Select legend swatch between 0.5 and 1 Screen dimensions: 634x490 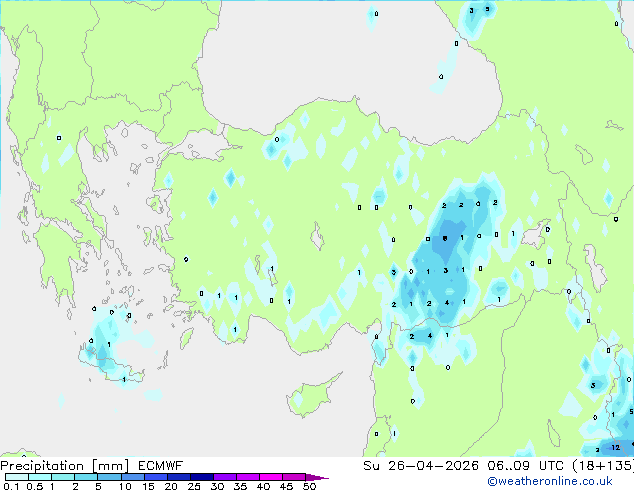click(40, 477)
